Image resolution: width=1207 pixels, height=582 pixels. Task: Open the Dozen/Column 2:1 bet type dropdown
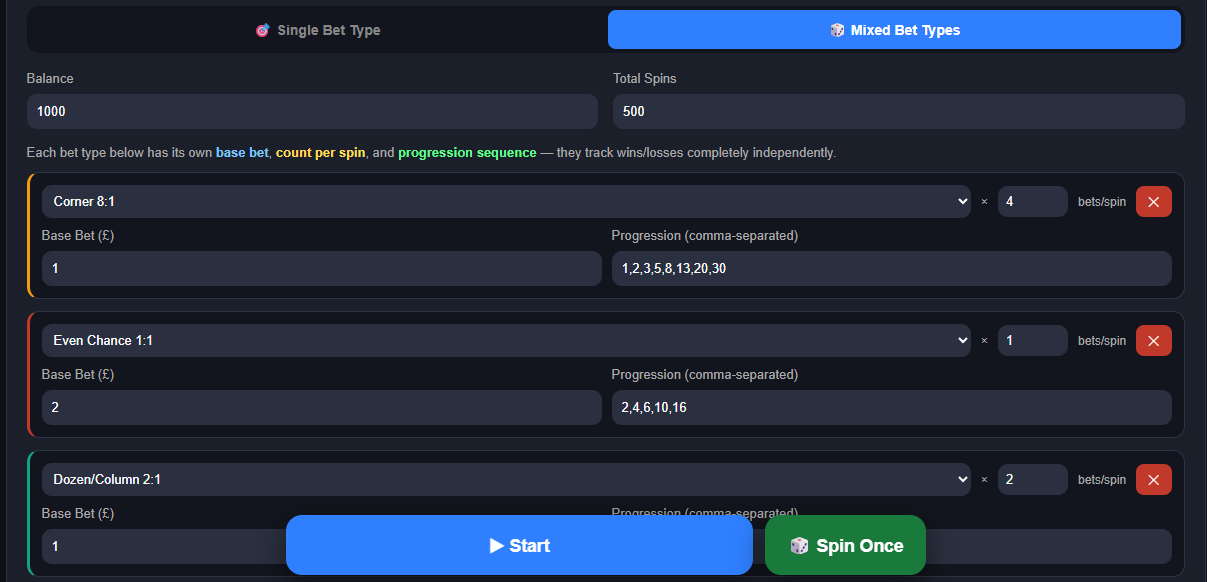(x=506, y=479)
